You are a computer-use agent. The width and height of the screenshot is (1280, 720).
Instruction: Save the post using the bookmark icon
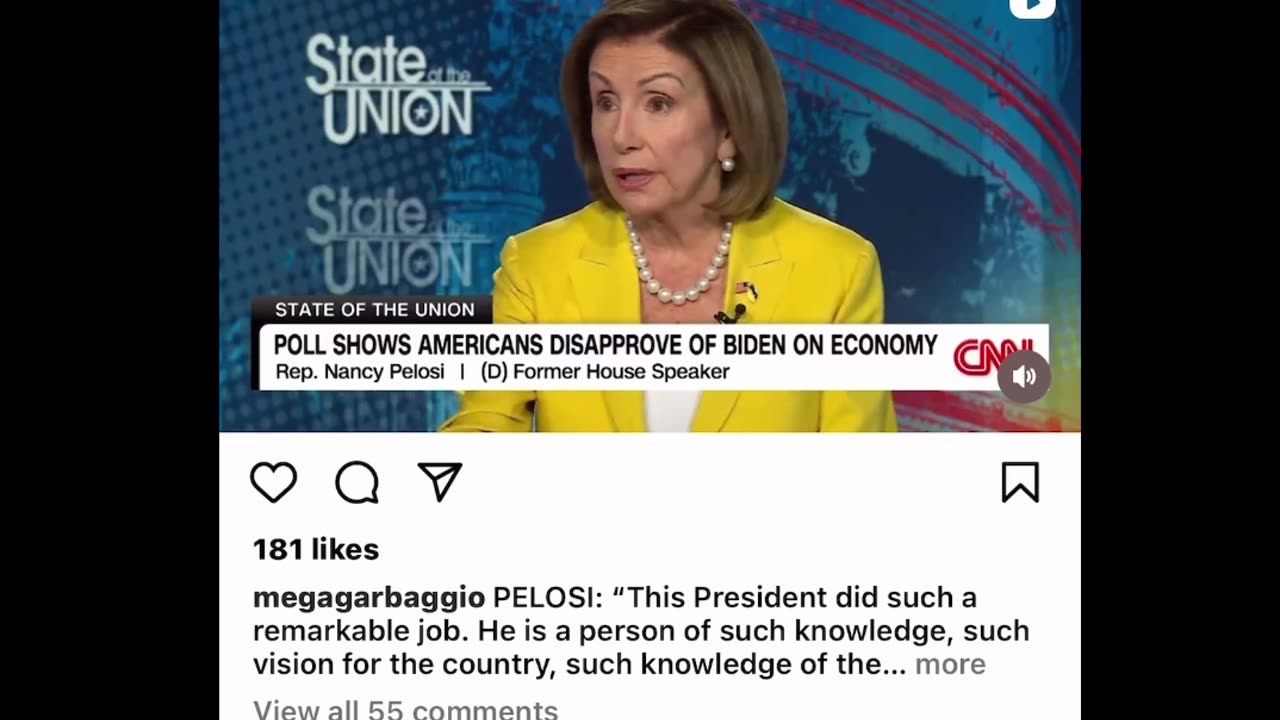pyautogui.click(x=1020, y=482)
